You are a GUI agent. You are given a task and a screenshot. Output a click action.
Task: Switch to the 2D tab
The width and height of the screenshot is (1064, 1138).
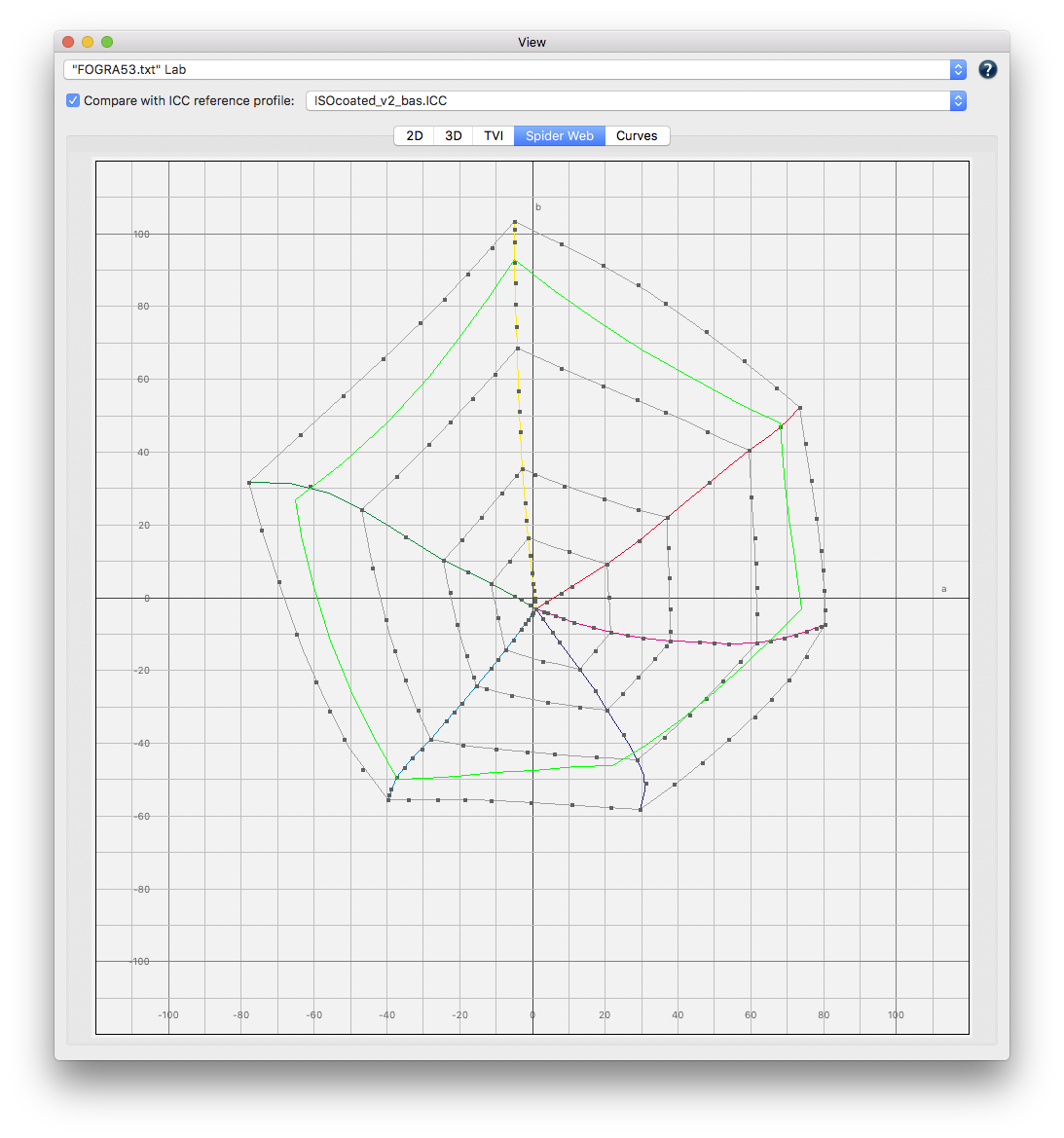coord(415,135)
